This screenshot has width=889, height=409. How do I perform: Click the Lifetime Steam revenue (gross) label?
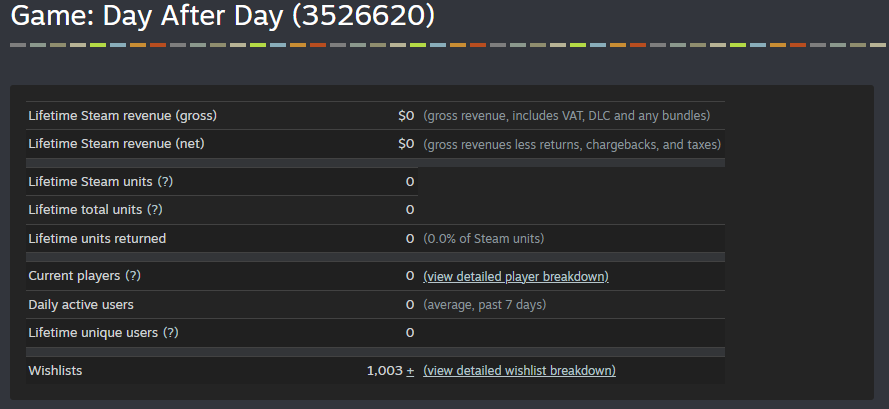tap(122, 116)
